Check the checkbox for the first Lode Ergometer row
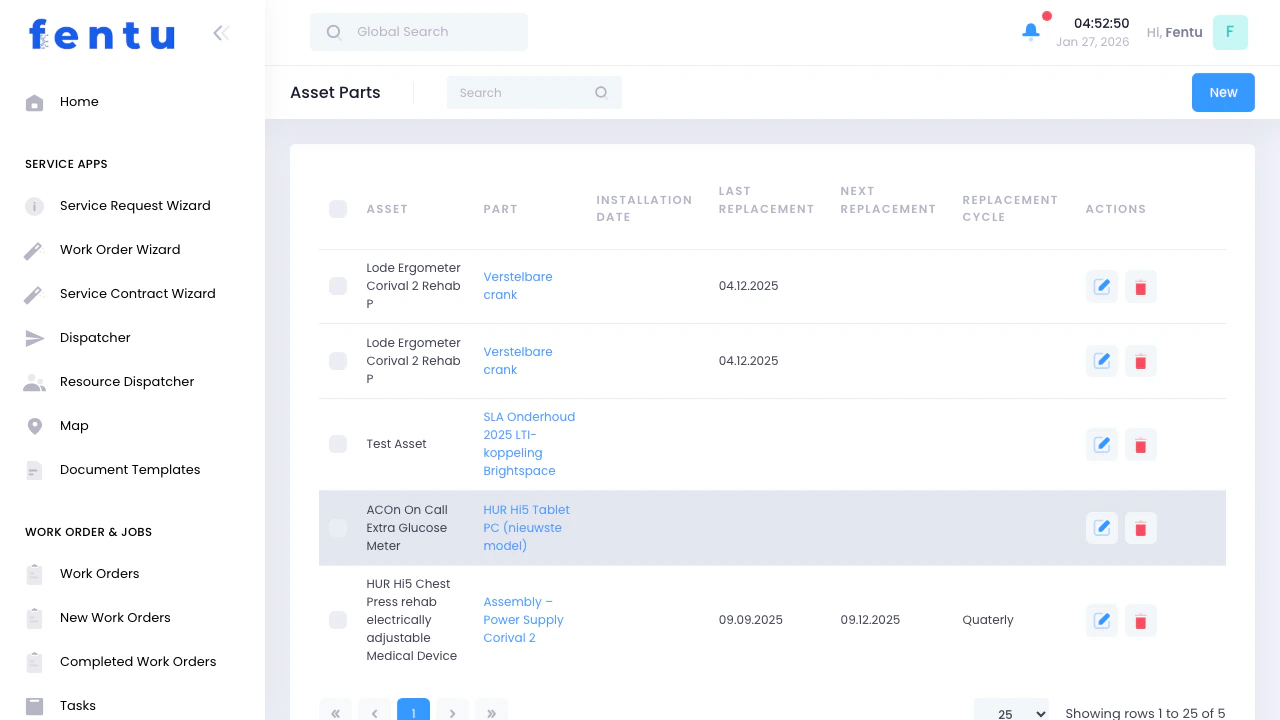The width and height of the screenshot is (1280, 720). pyautogui.click(x=337, y=286)
